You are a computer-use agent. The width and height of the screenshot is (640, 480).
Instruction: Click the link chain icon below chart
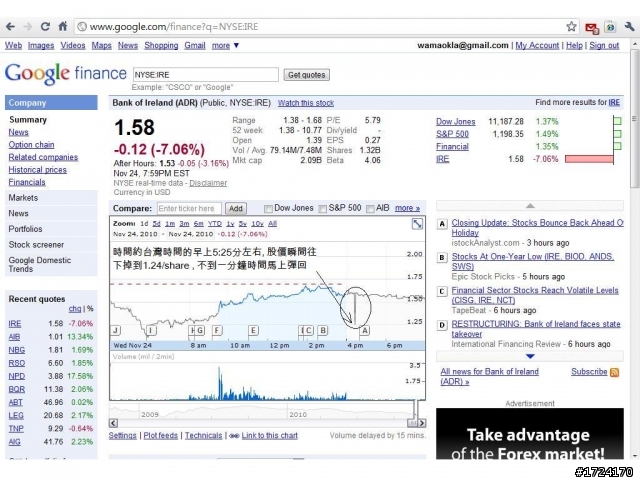(234, 436)
